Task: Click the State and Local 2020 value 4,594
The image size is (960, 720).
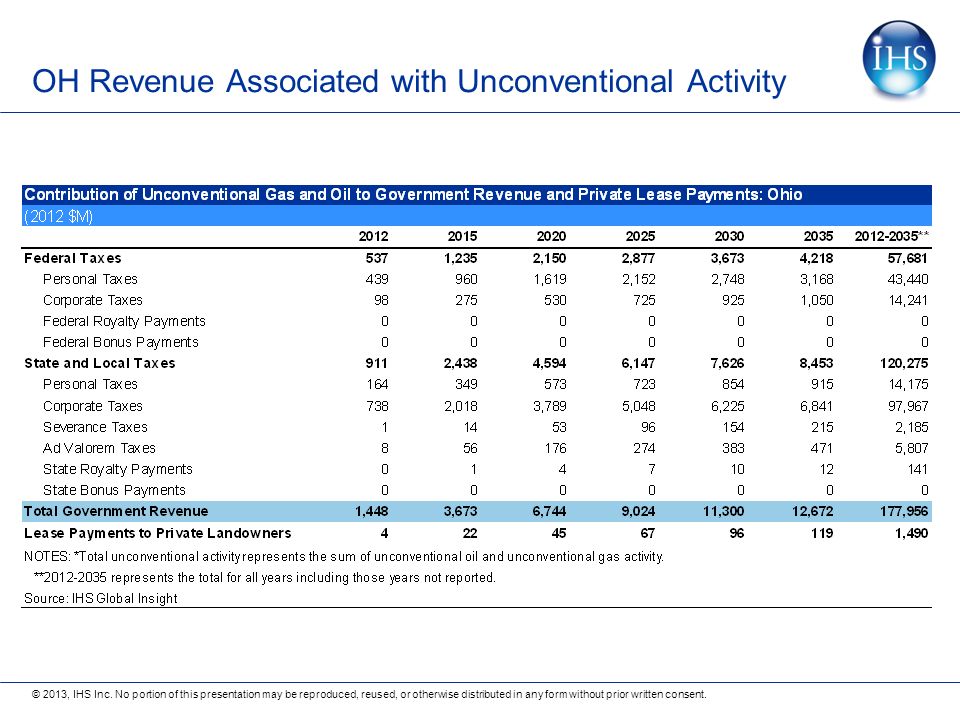Action: coord(549,363)
